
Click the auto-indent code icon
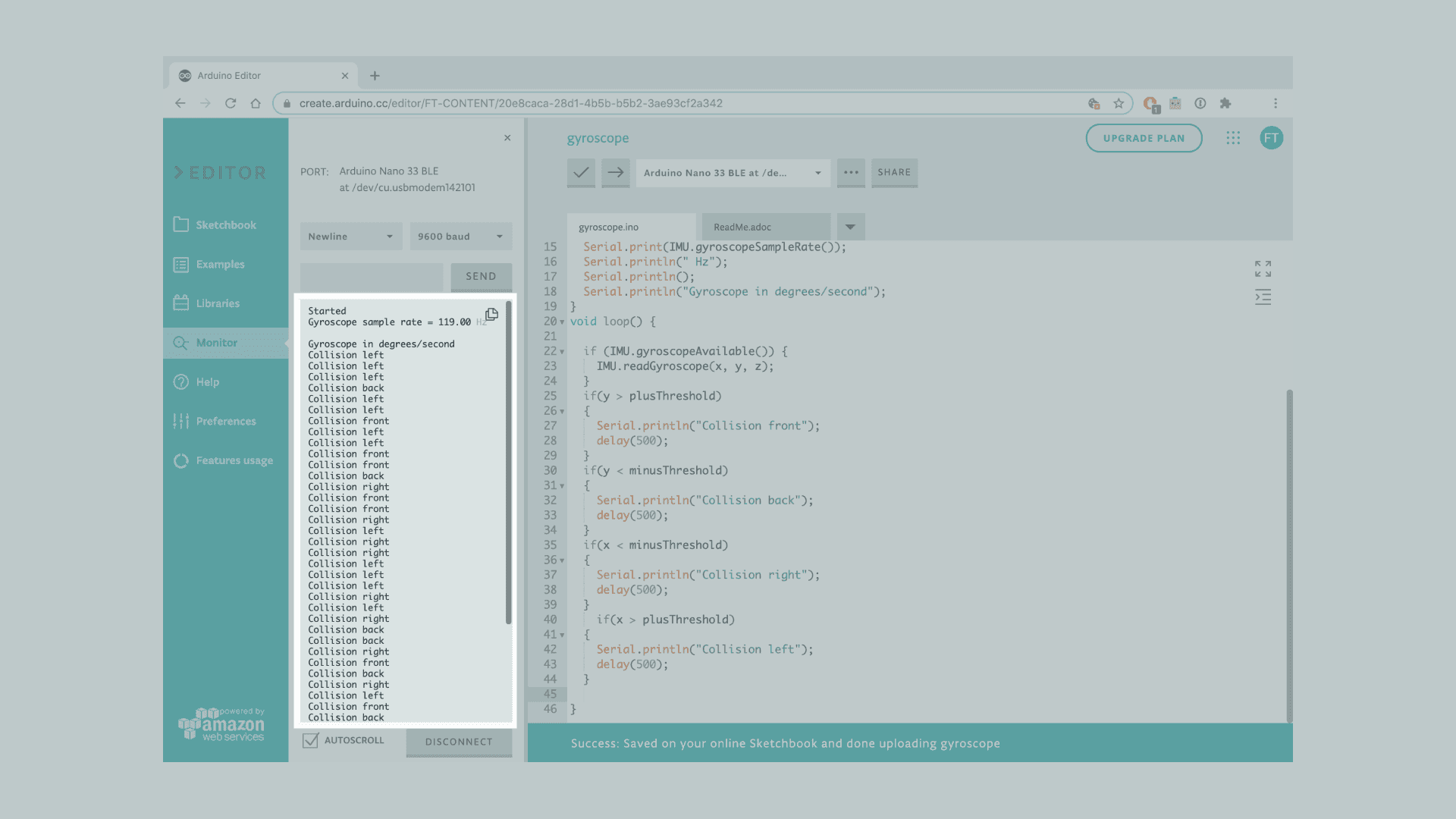[x=1263, y=297]
